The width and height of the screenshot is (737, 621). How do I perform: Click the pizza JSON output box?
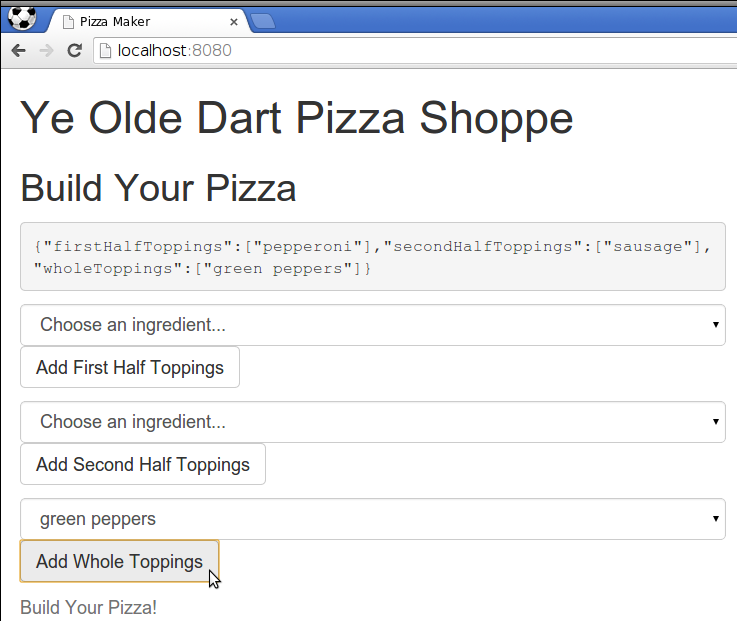point(373,257)
